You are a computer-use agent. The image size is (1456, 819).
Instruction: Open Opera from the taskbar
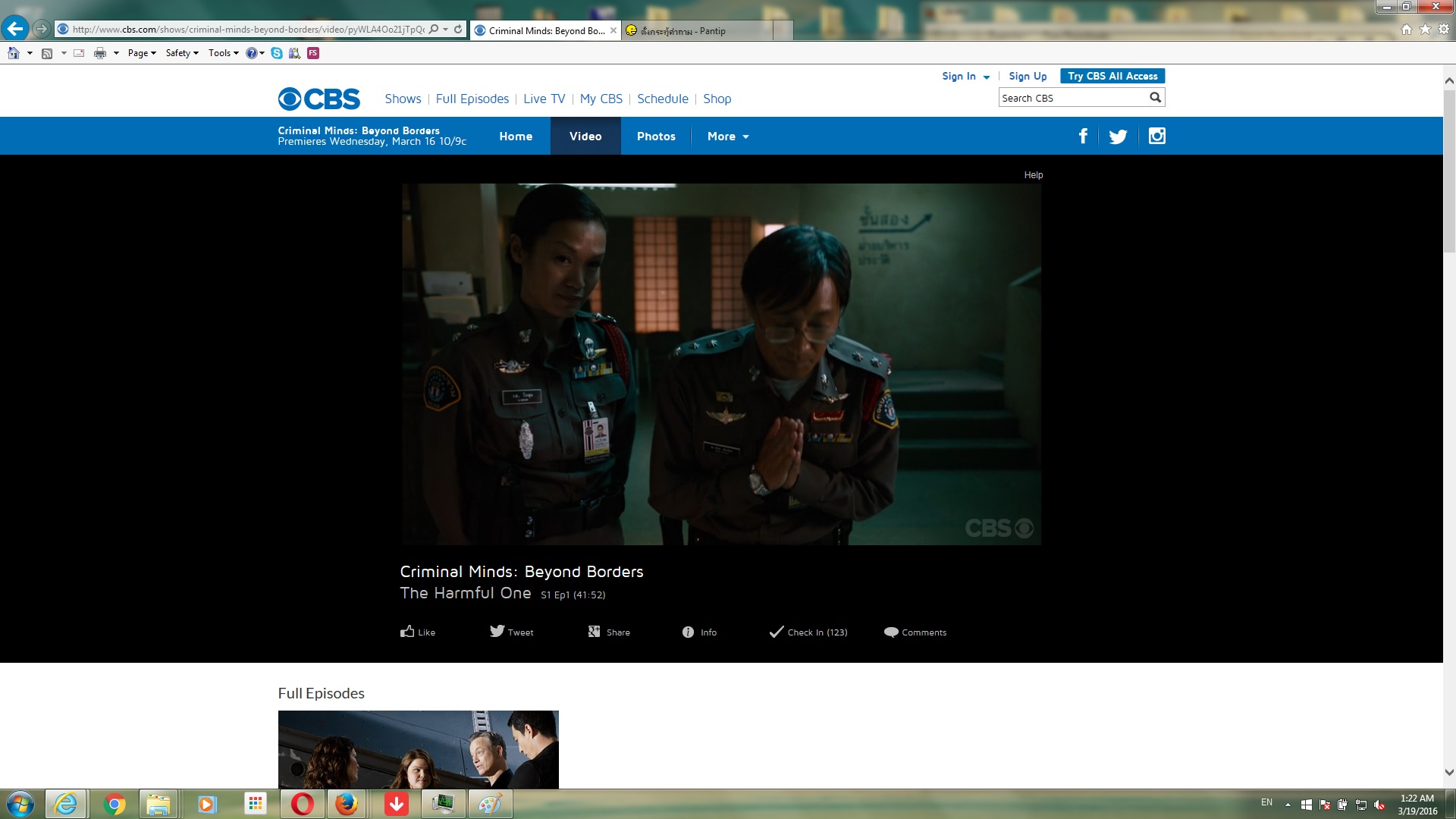tap(302, 804)
